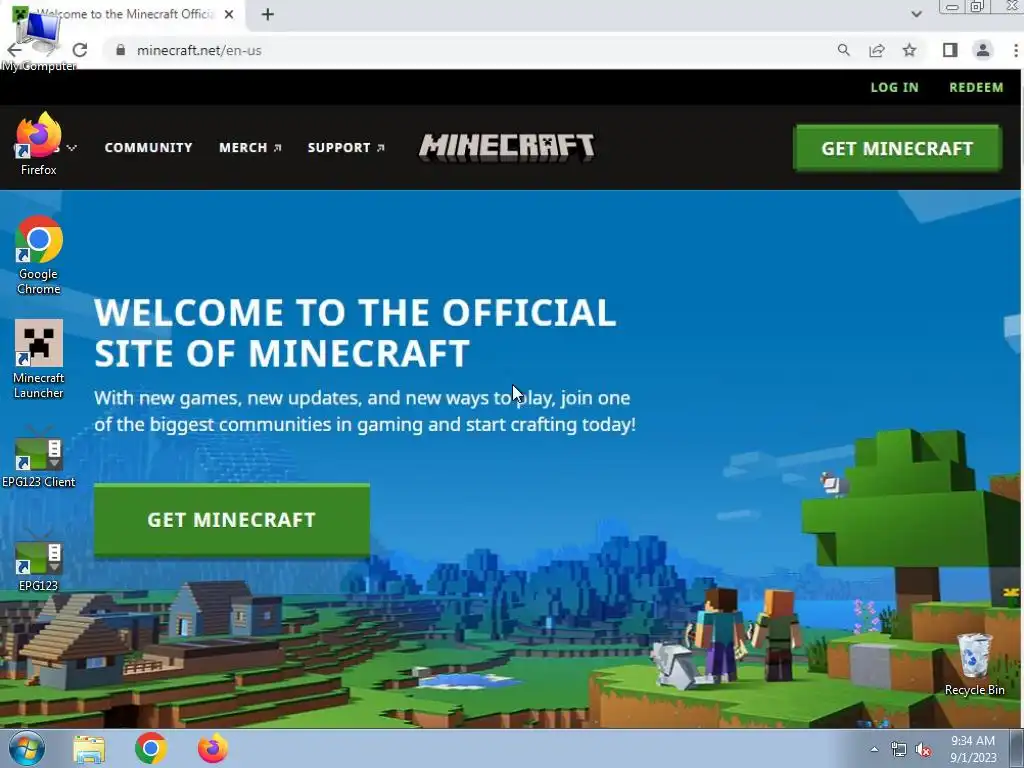Open the LOG IN link
1024x768 pixels.
894,88
